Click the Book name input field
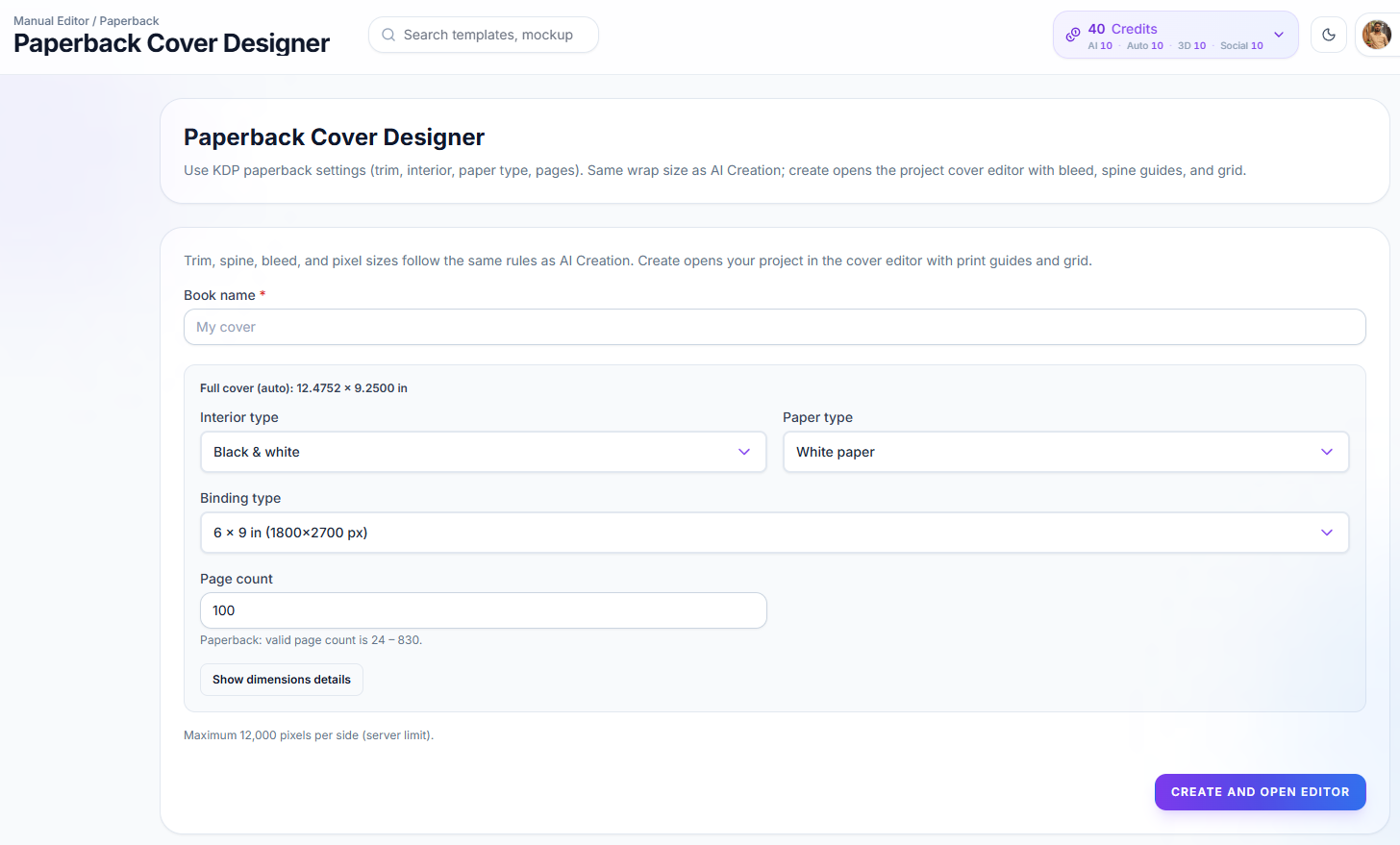The width and height of the screenshot is (1400, 845). click(x=775, y=327)
